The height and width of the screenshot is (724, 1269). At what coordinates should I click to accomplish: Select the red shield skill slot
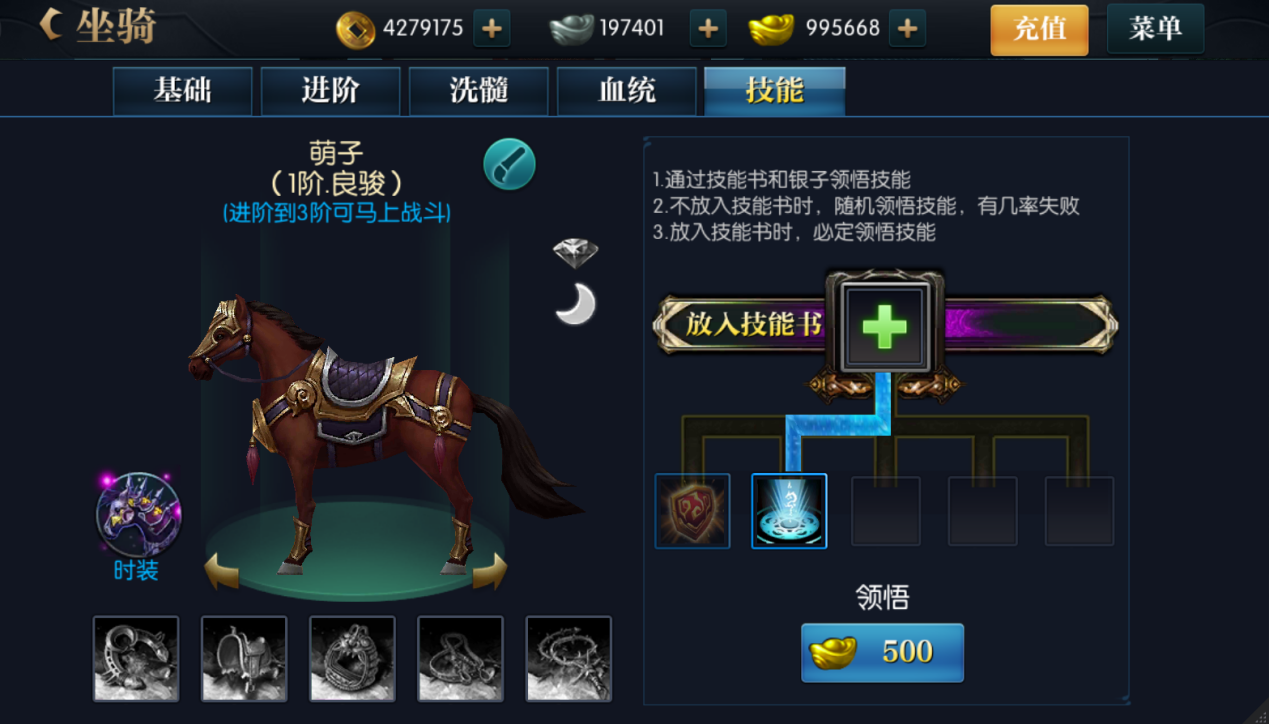pyautogui.click(x=692, y=511)
